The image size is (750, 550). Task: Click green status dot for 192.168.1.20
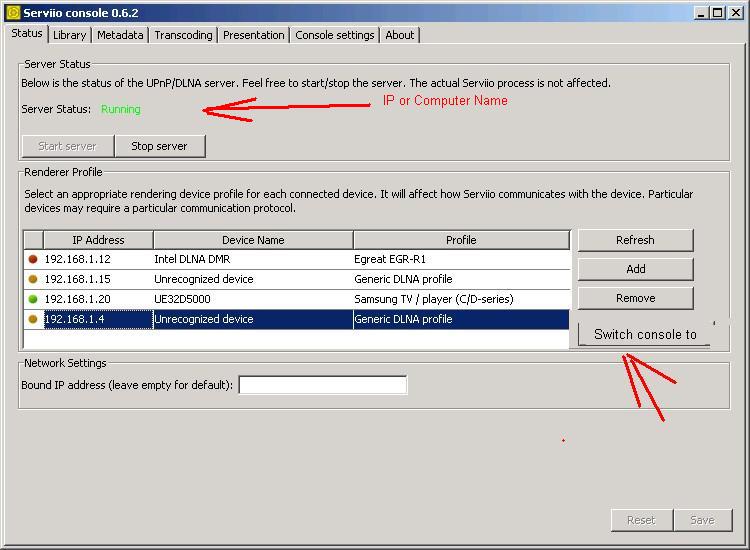(33, 299)
